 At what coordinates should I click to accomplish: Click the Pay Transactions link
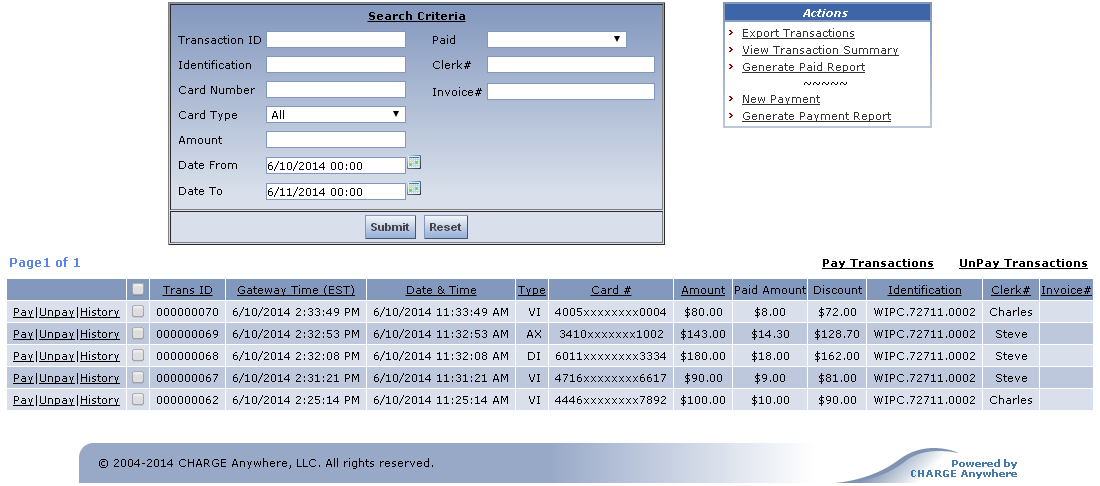pos(877,264)
